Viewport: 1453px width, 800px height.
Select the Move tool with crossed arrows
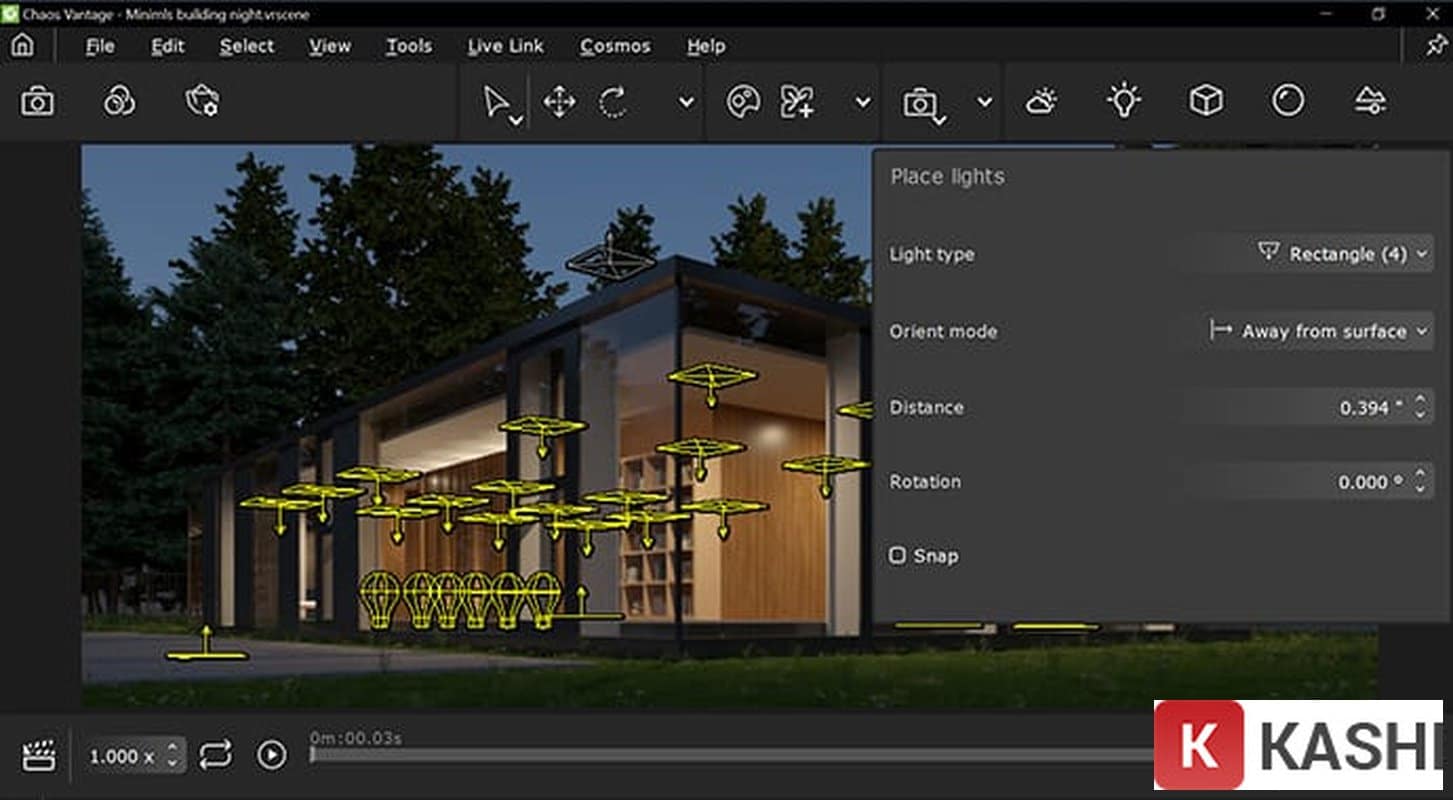point(559,102)
